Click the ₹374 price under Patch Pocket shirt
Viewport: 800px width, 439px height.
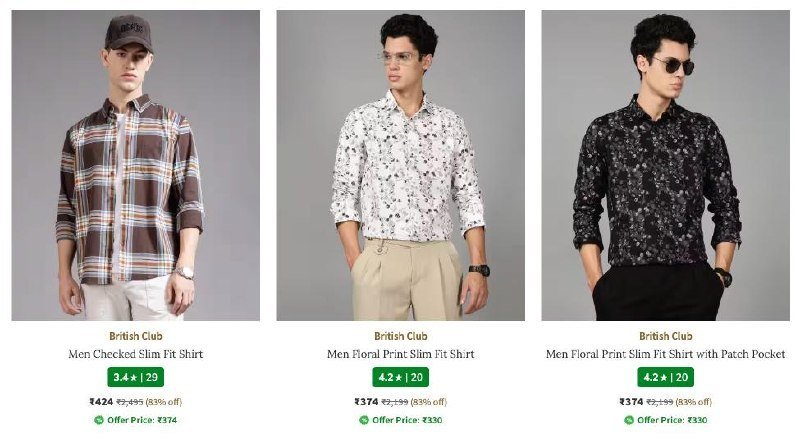tap(631, 402)
